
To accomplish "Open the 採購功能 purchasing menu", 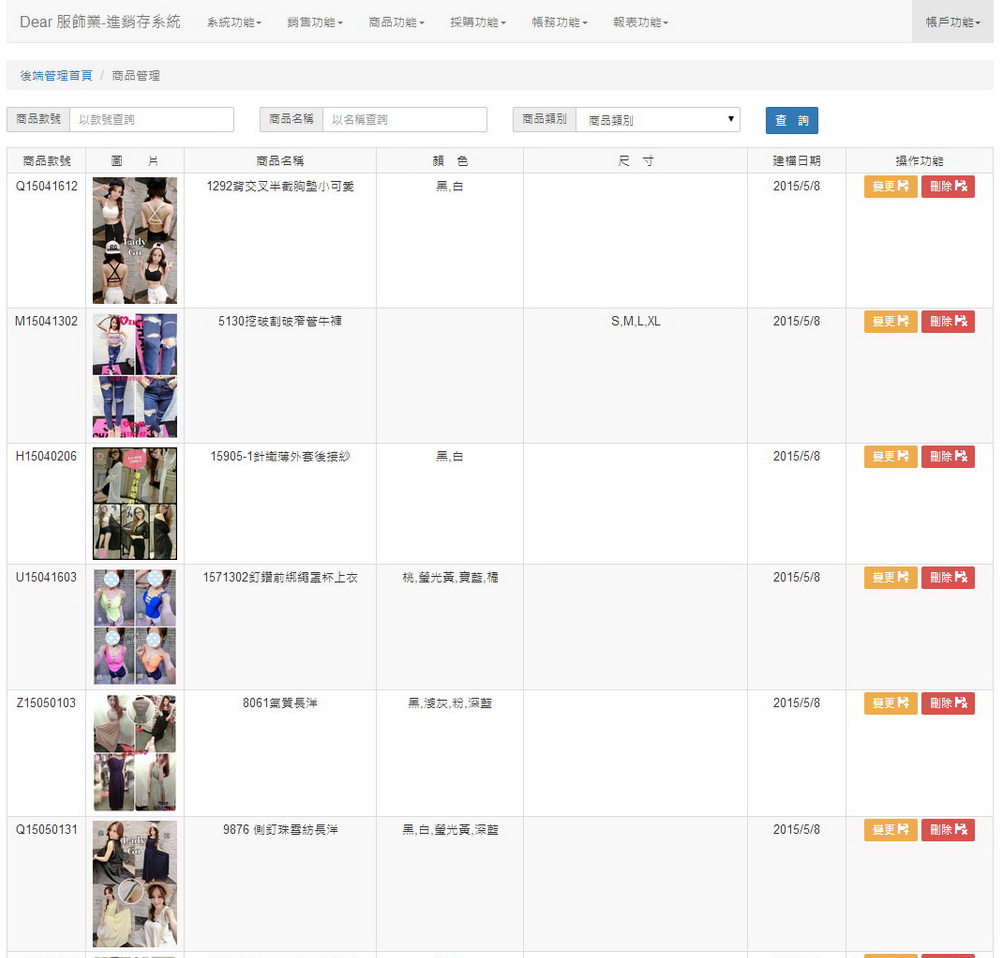I will pos(478,22).
